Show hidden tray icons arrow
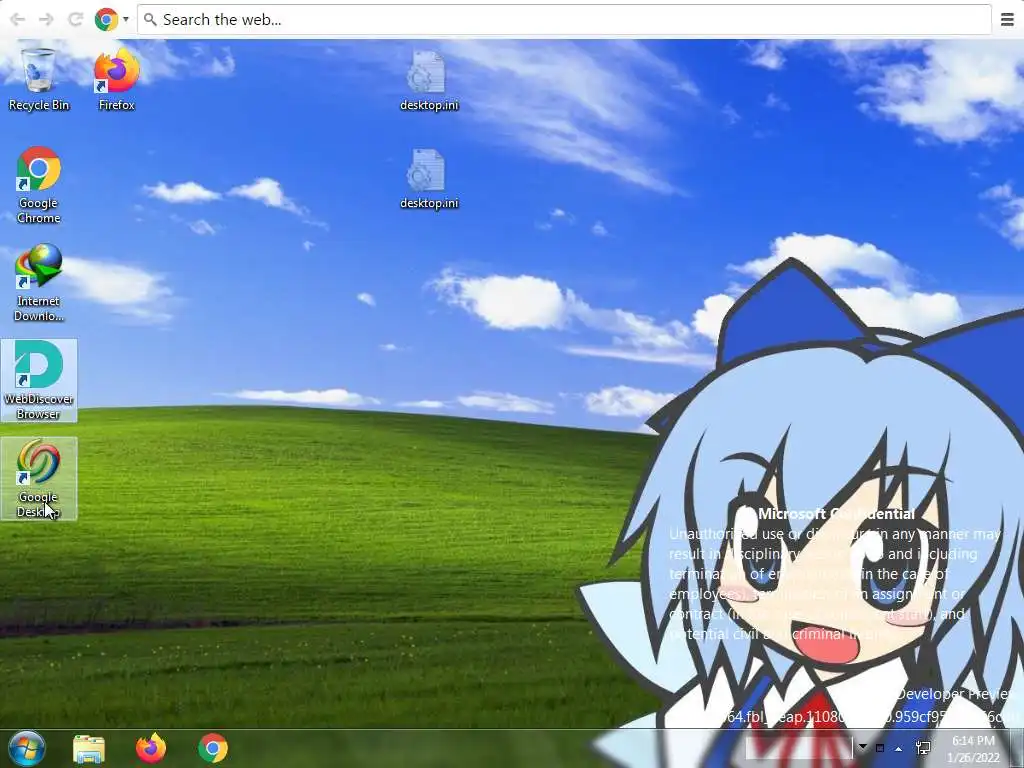This screenshot has height=768, width=1024. (x=899, y=748)
